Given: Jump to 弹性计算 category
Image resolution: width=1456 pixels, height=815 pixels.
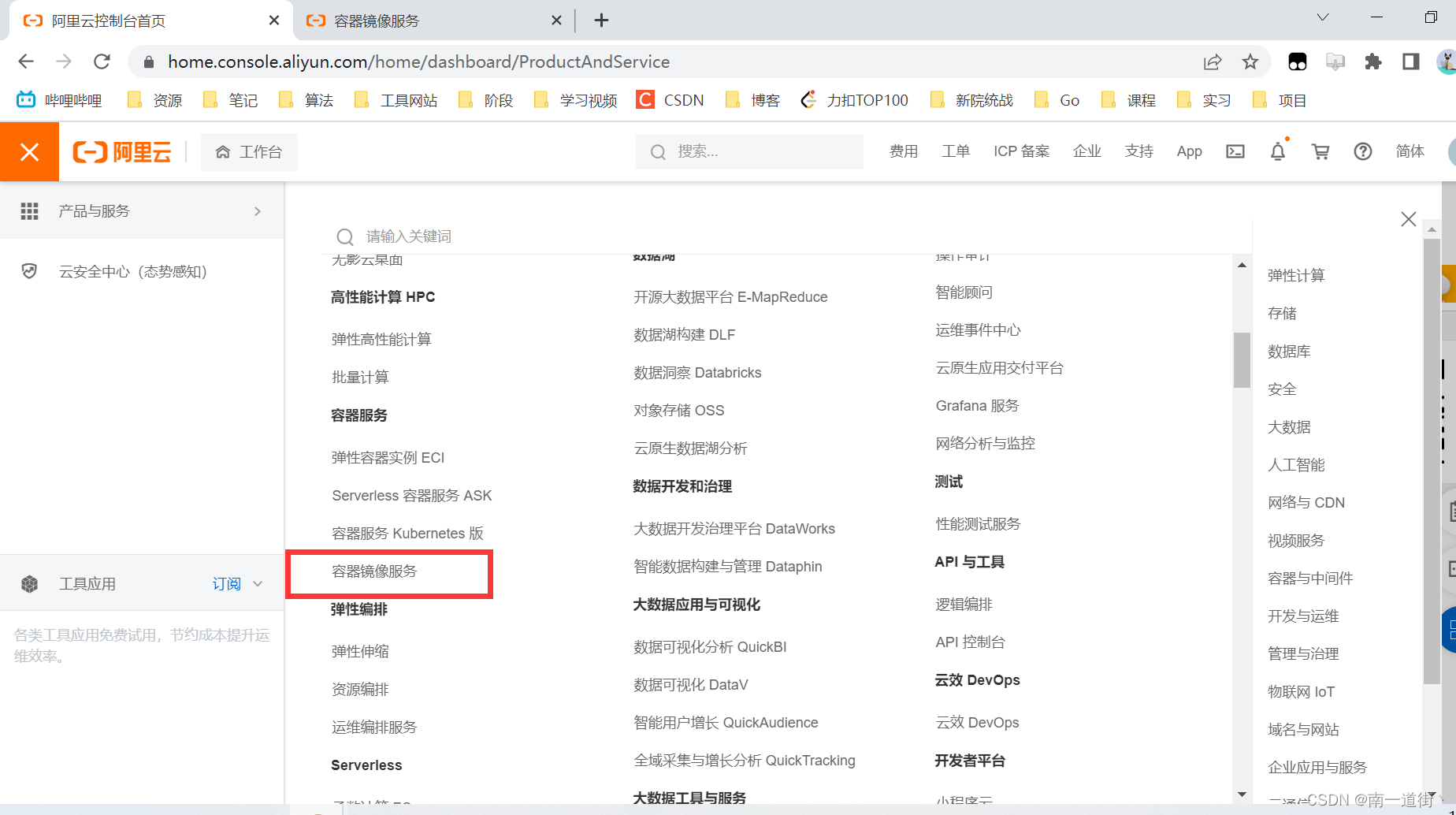Looking at the screenshot, I should (x=1296, y=276).
